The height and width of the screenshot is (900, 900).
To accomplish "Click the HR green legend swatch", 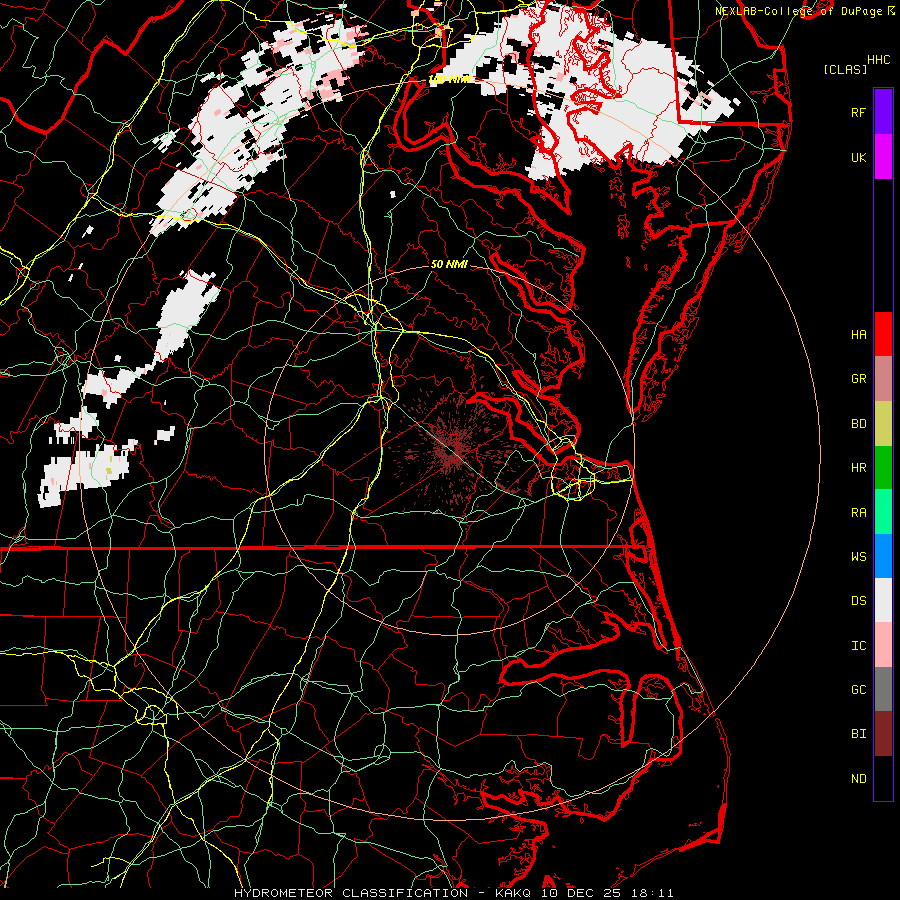I will tap(883, 468).
